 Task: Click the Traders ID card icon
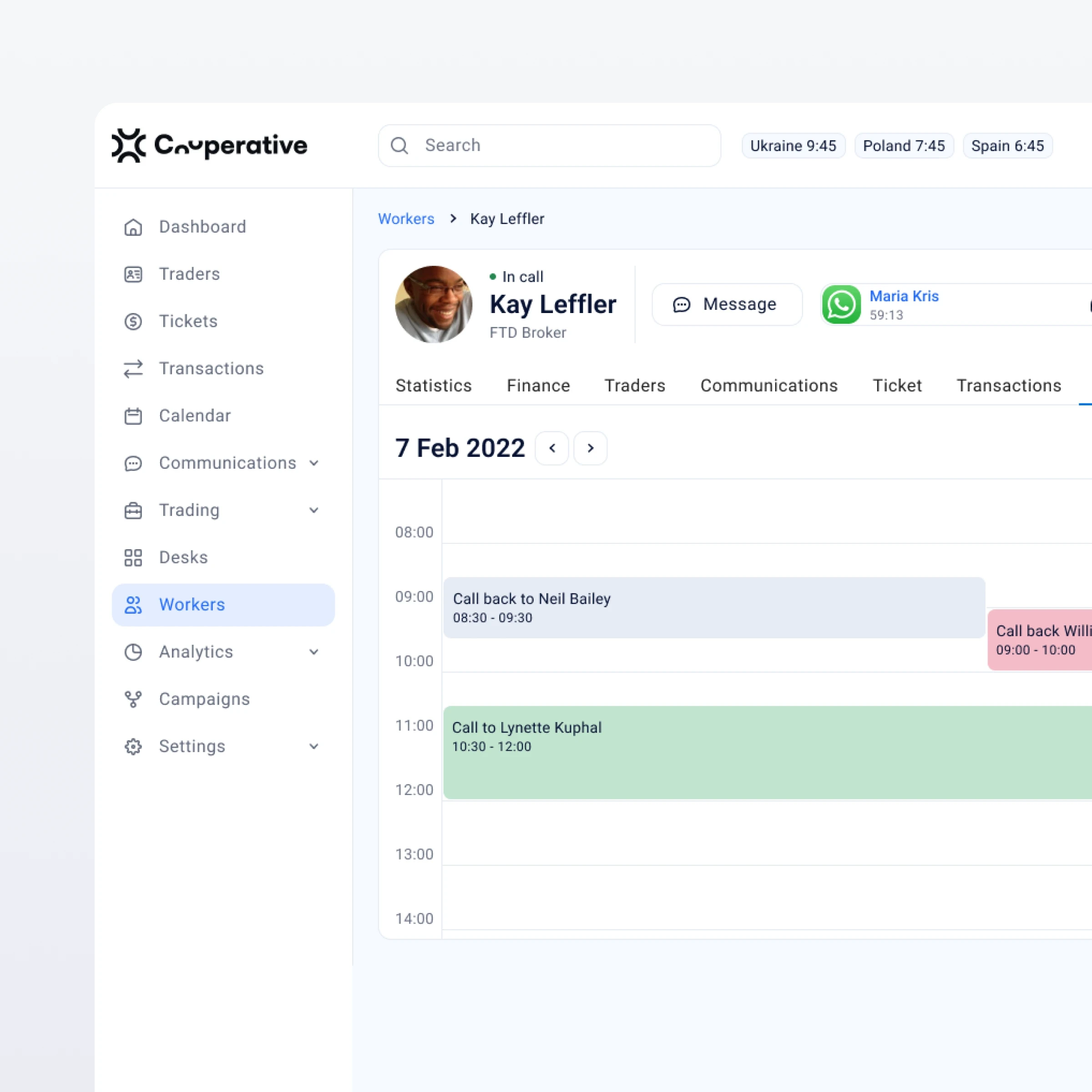point(133,274)
